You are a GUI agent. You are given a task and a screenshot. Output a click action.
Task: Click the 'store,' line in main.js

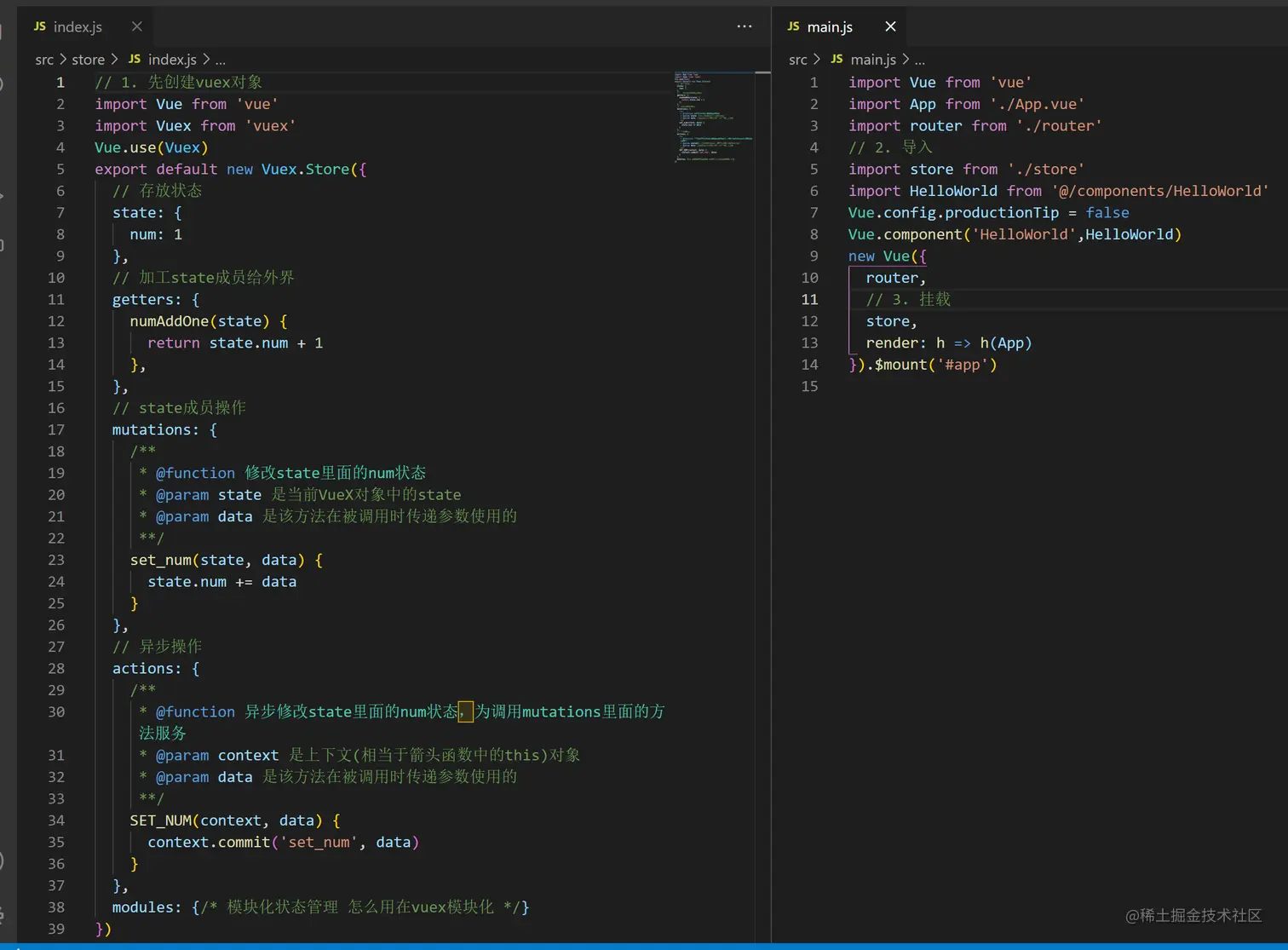pyautogui.click(x=892, y=321)
